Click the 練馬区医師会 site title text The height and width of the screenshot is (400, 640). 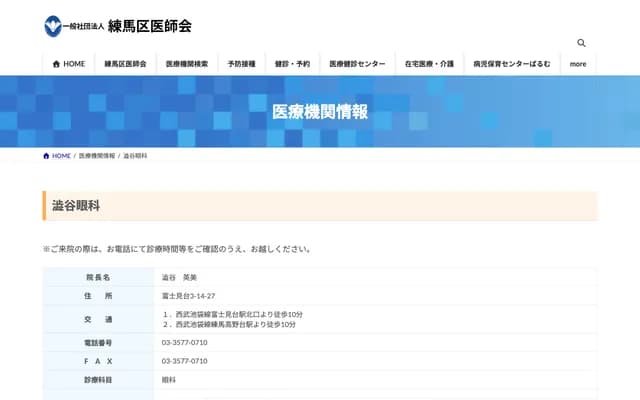point(150,26)
